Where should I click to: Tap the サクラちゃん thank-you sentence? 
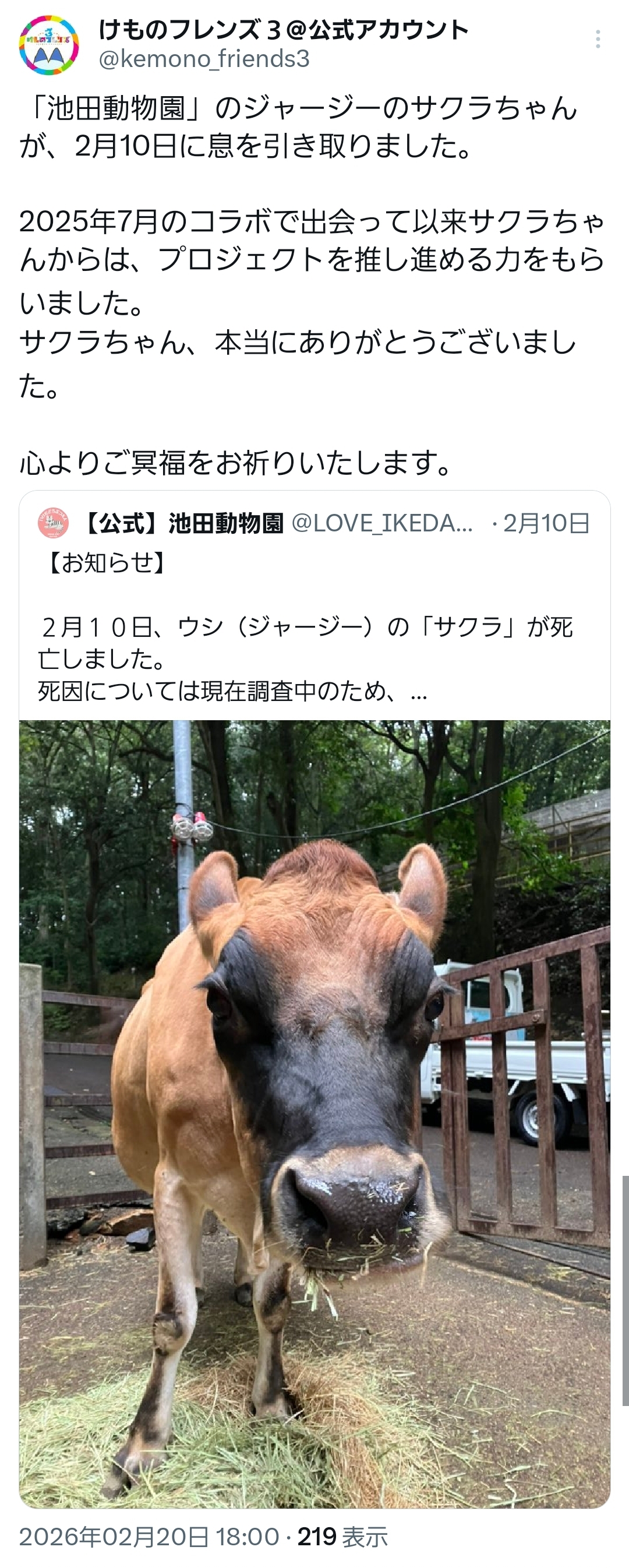click(x=298, y=364)
